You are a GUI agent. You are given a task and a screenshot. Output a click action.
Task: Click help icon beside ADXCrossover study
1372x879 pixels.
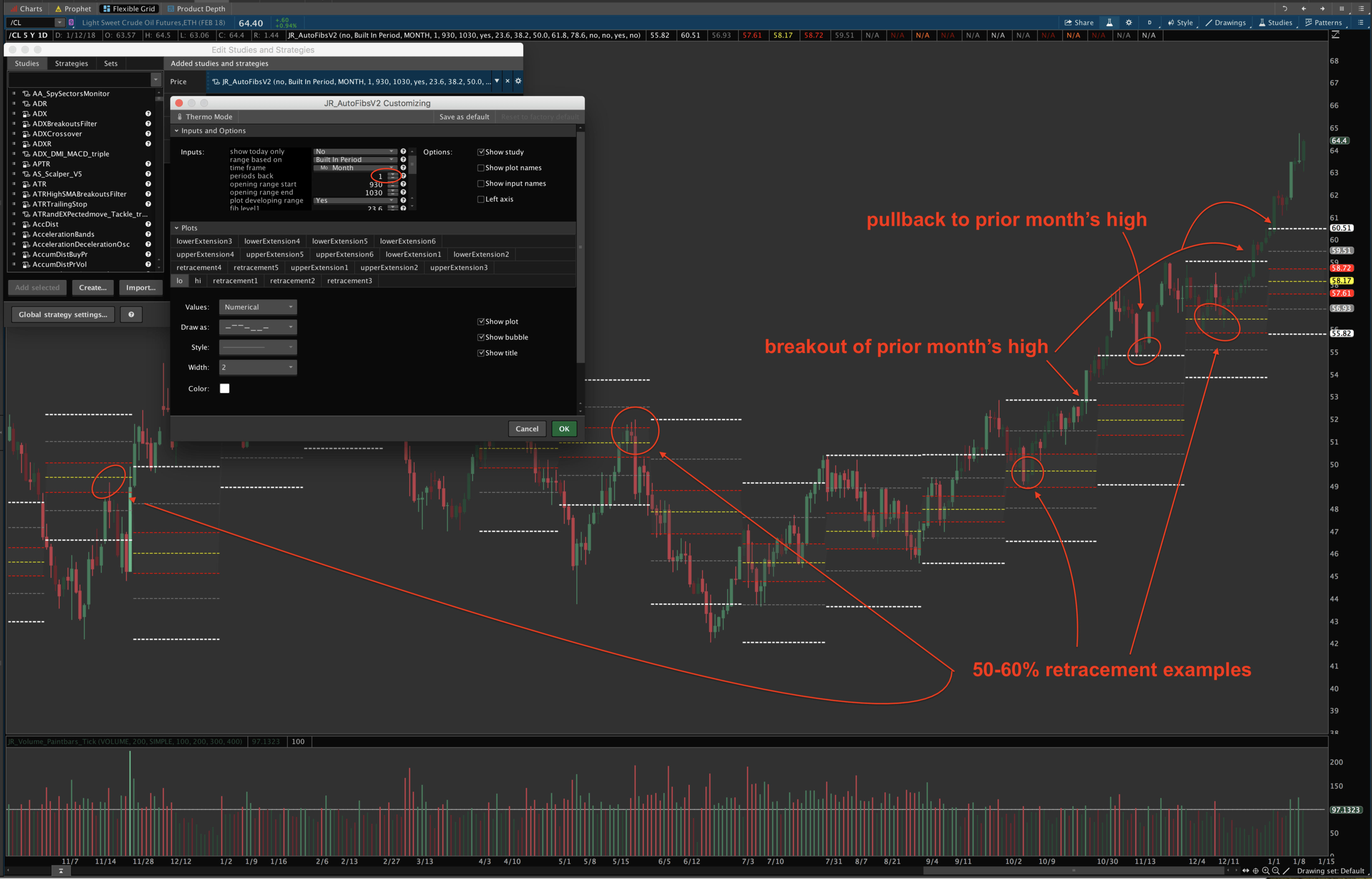pos(148,133)
